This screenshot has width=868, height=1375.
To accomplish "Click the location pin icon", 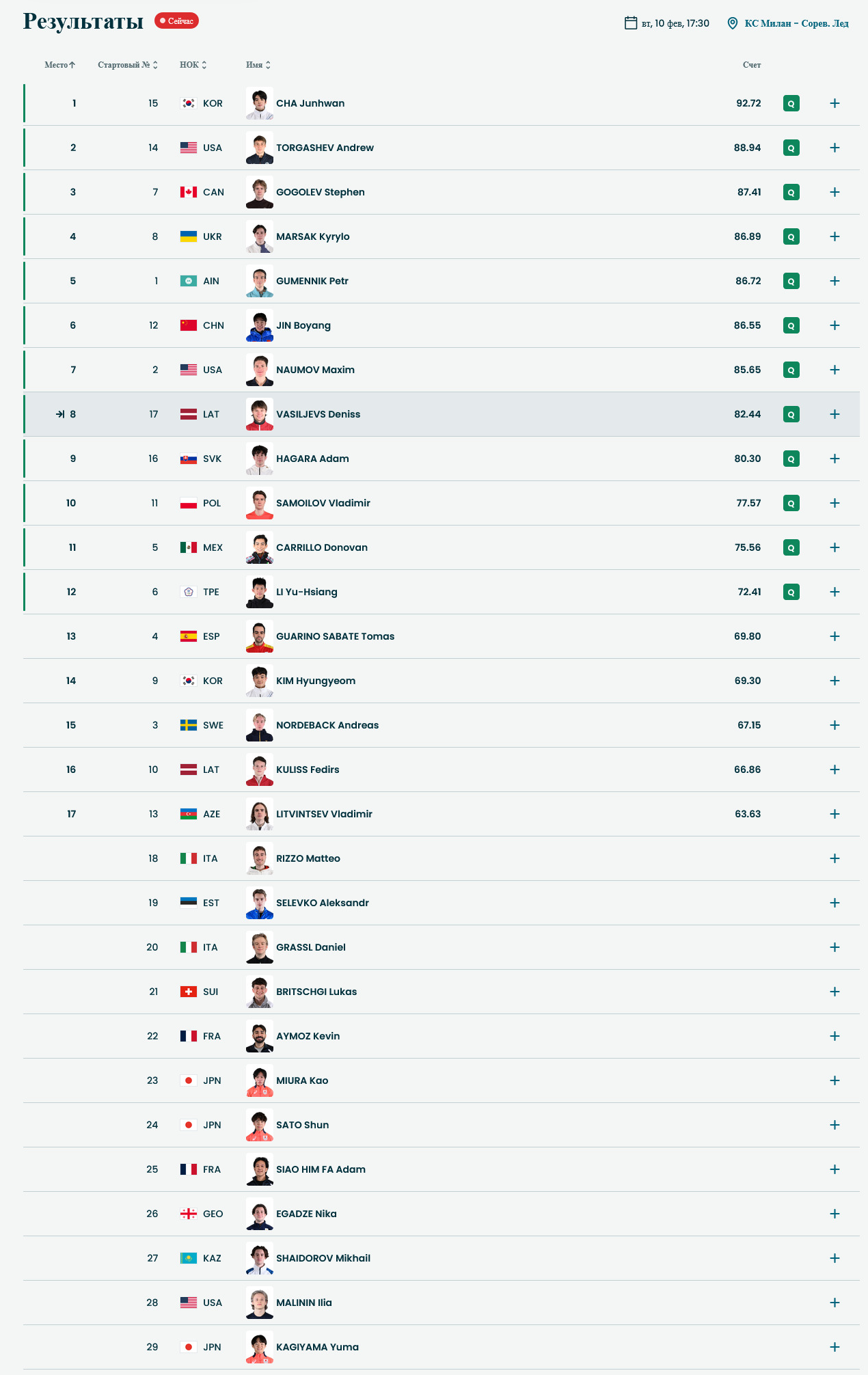I will 732,23.
